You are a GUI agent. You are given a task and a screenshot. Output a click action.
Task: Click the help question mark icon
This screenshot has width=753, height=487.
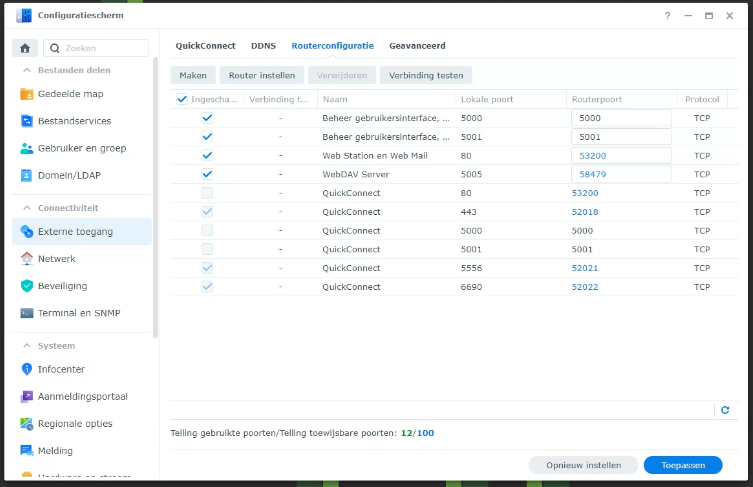point(668,16)
